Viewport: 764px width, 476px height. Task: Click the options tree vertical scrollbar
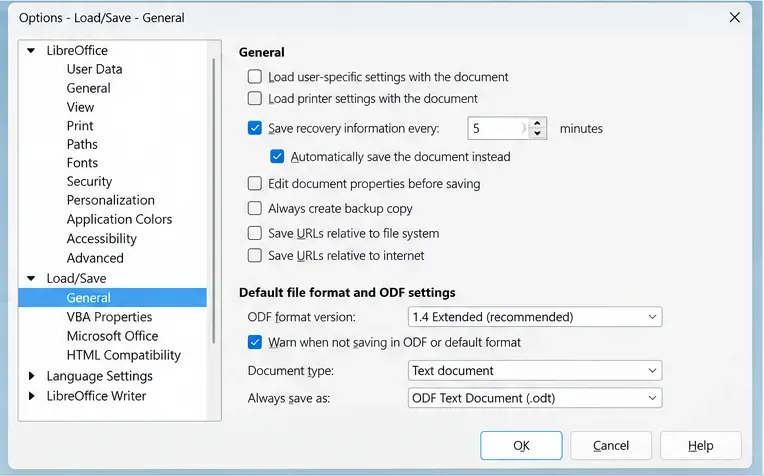pos(213,201)
